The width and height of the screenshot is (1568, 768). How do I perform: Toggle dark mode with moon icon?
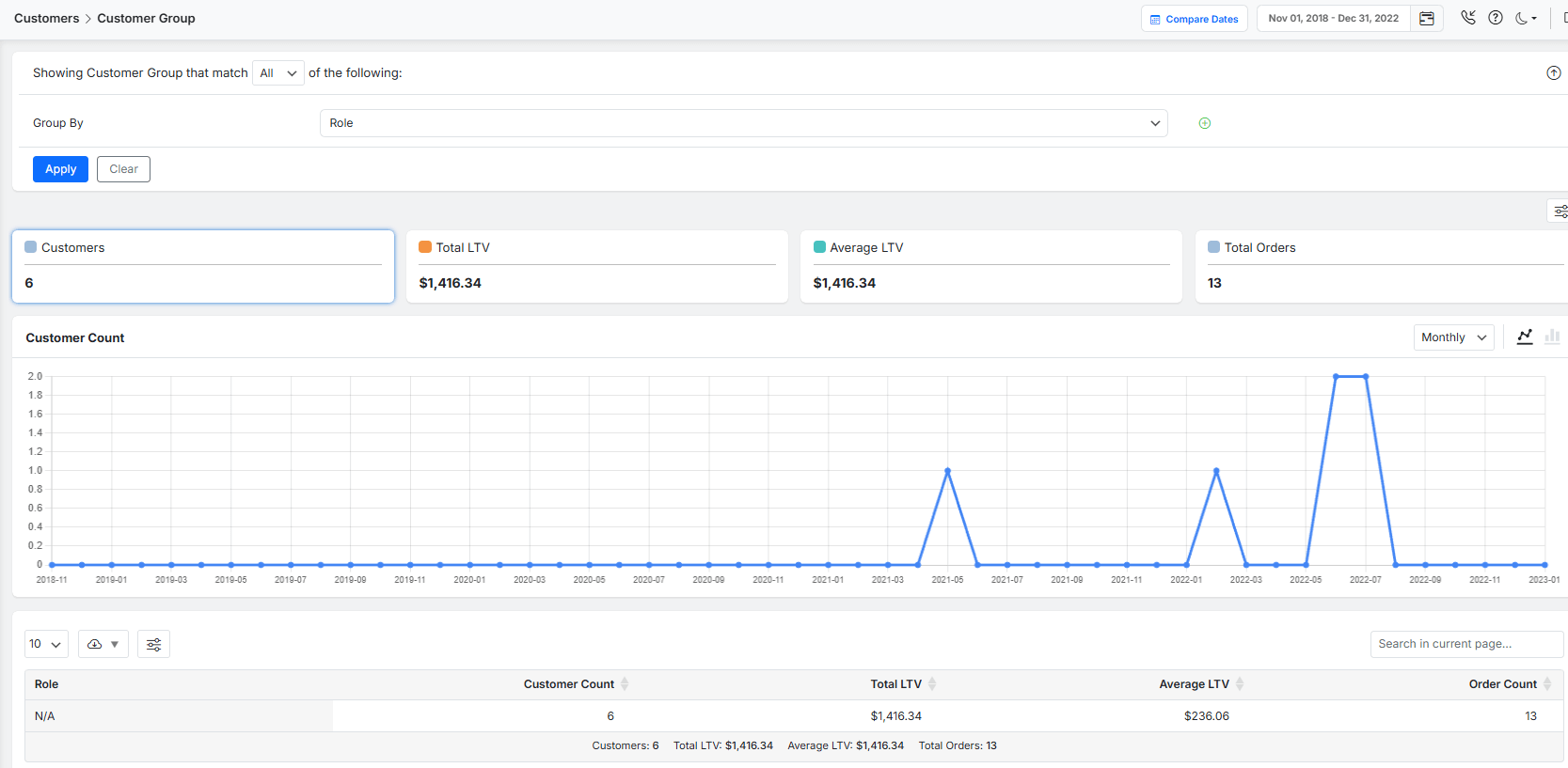tap(1525, 18)
